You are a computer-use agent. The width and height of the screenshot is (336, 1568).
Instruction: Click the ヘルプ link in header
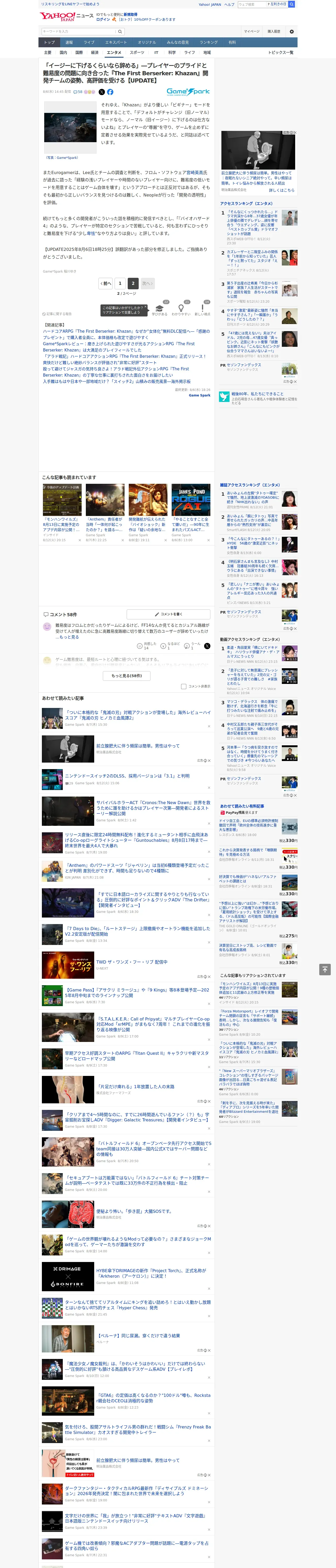point(229,4)
